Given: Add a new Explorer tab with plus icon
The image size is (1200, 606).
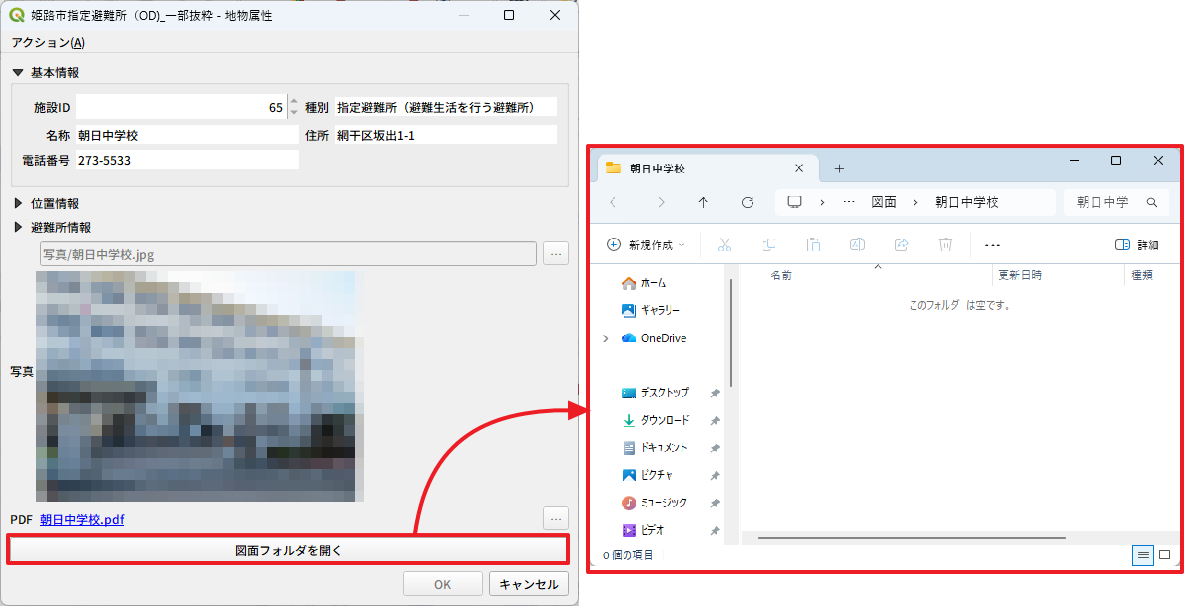Looking at the screenshot, I should coord(839,168).
